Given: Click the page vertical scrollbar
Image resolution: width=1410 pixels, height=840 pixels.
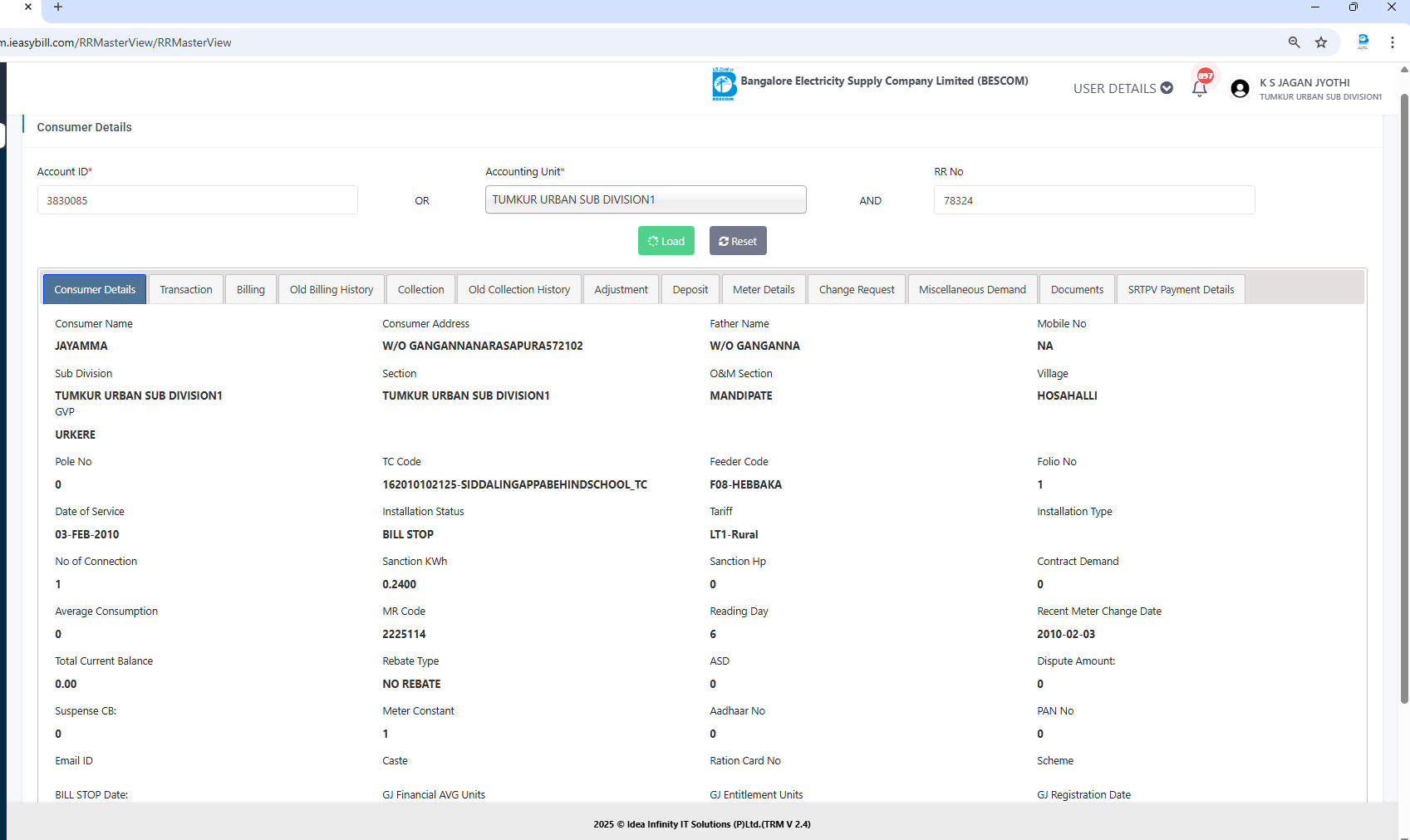Looking at the screenshot, I should (x=1404, y=399).
